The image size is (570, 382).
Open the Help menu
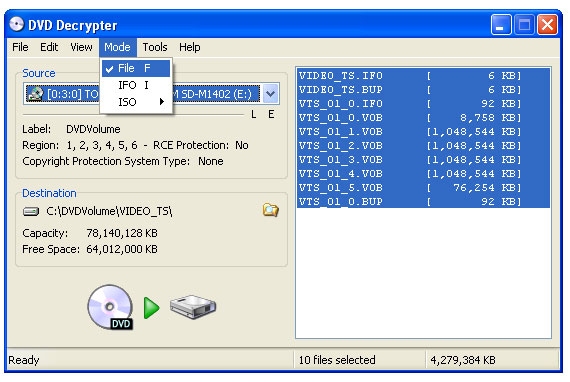(189, 47)
